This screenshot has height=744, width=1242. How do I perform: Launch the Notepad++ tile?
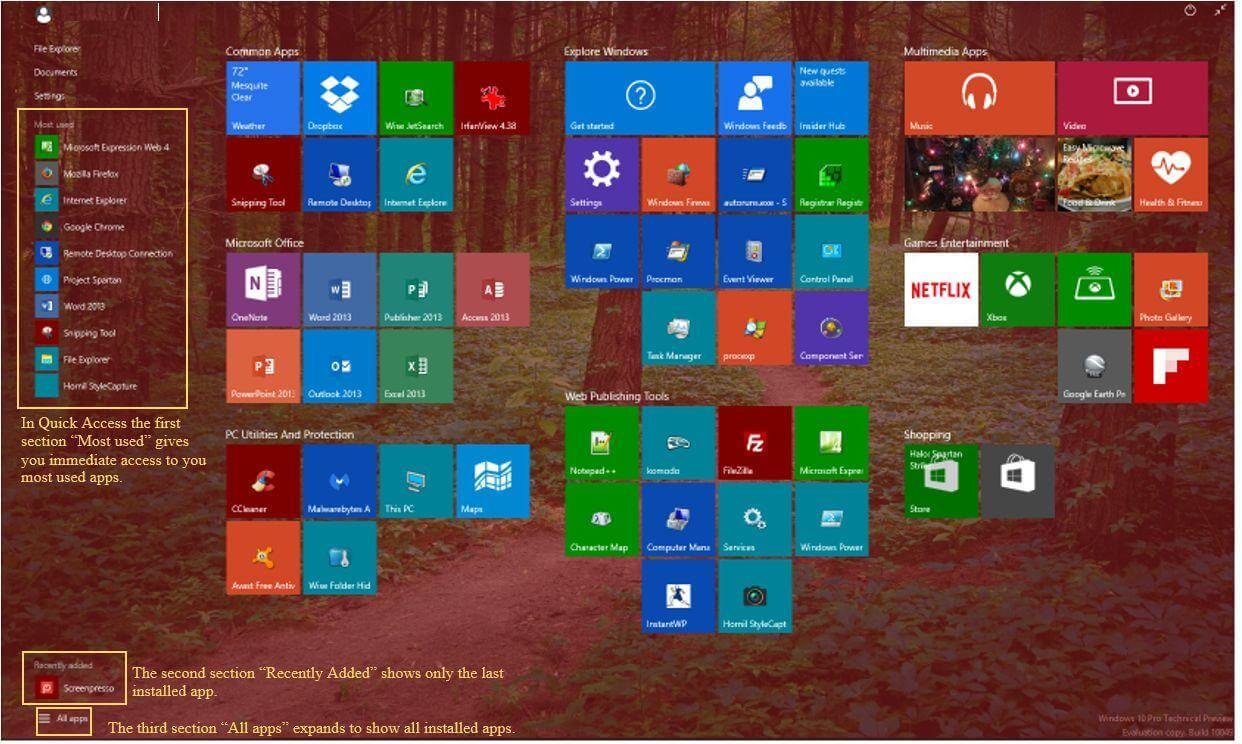[x=602, y=443]
